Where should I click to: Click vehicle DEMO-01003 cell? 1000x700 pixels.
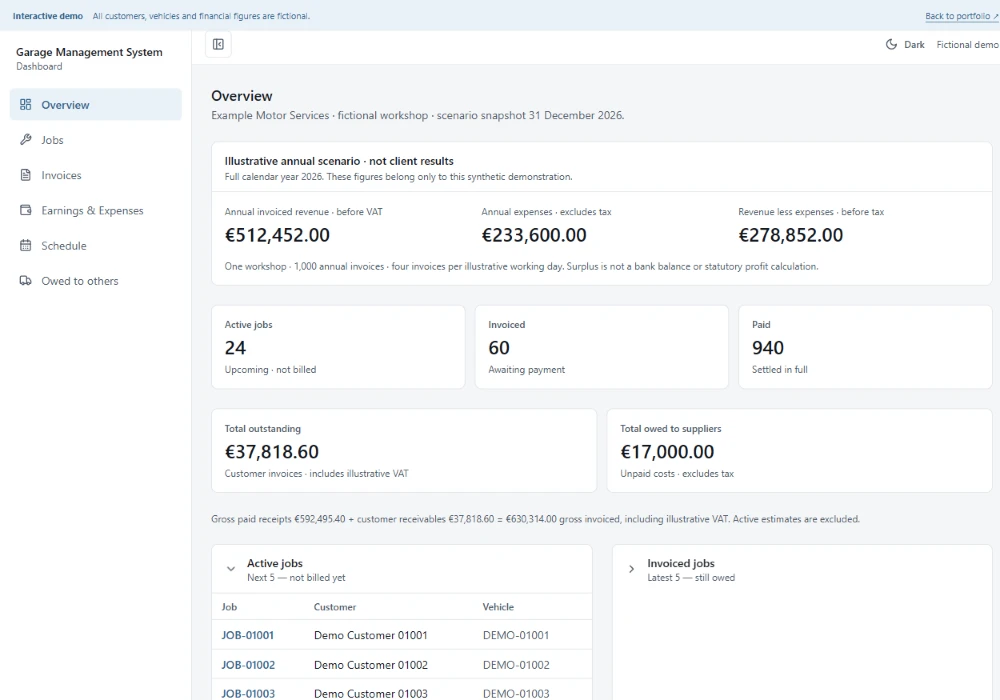516,694
